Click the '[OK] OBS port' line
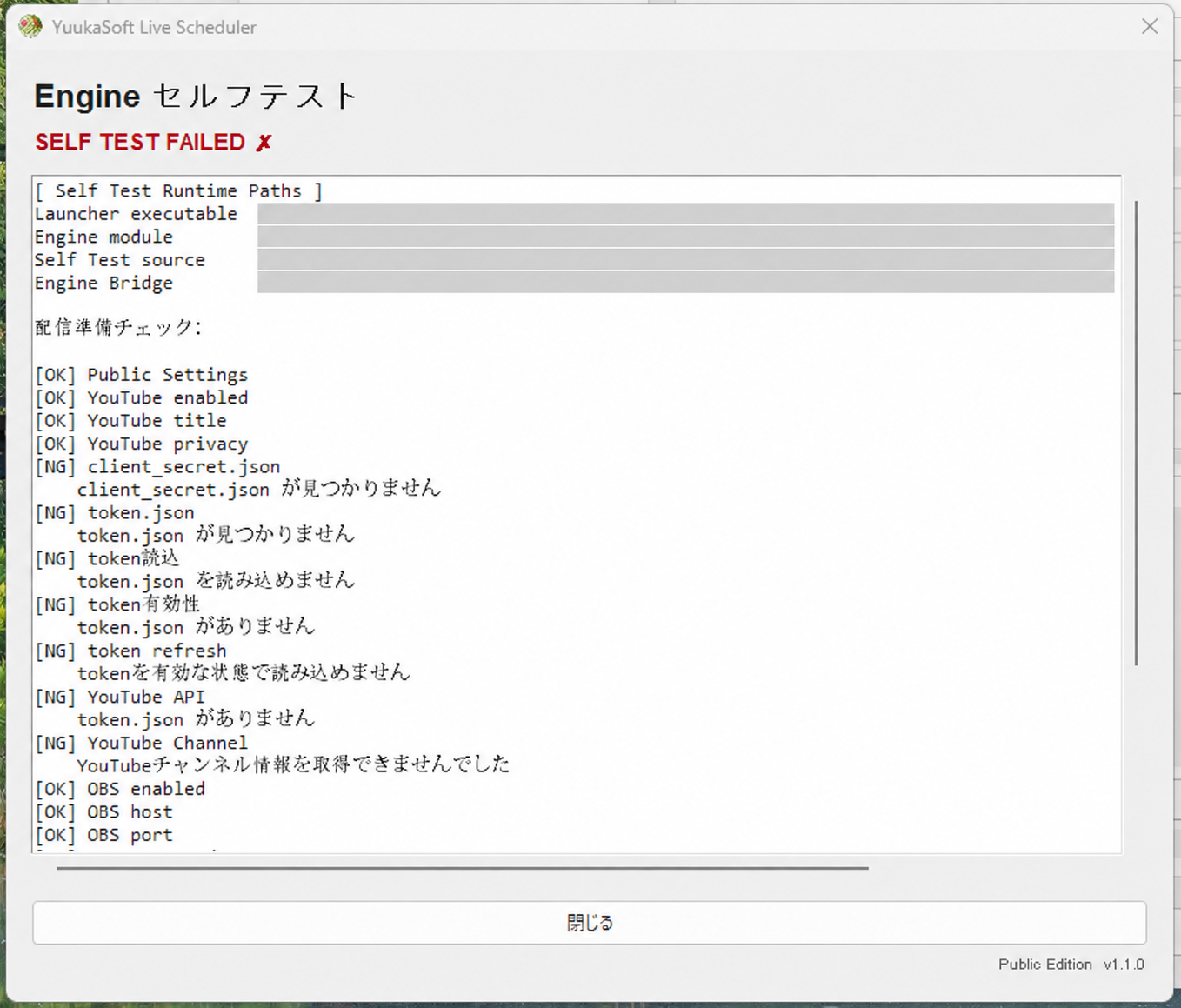 [x=103, y=835]
